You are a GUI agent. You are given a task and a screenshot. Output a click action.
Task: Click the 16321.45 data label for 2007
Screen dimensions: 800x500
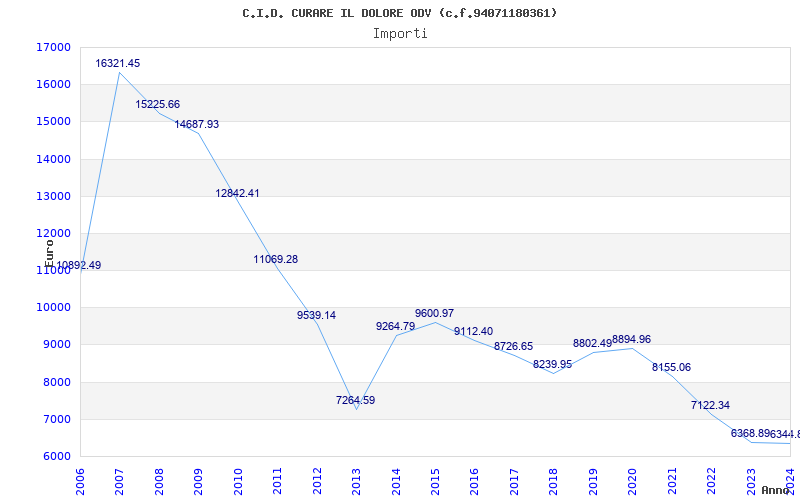pos(117,63)
